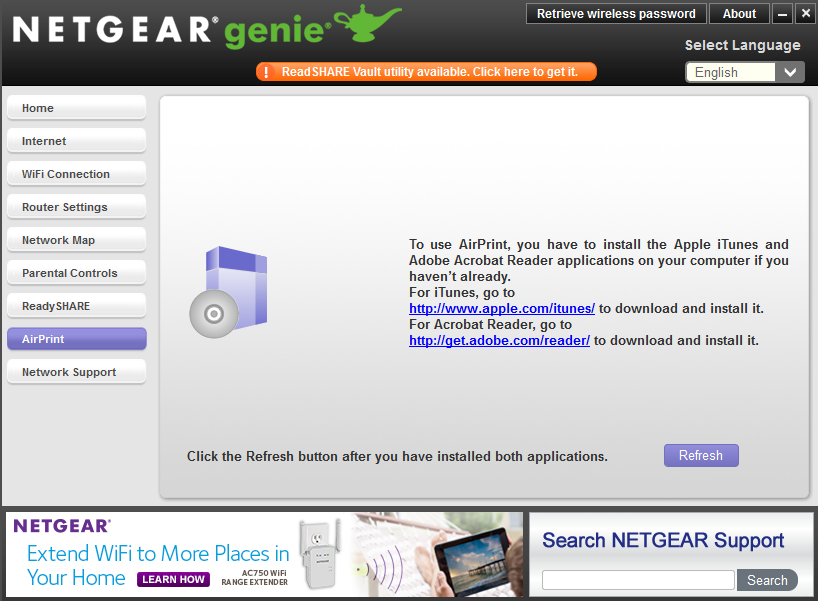Open Network Support
This screenshot has height=601, width=818.
(x=77, y=372)
